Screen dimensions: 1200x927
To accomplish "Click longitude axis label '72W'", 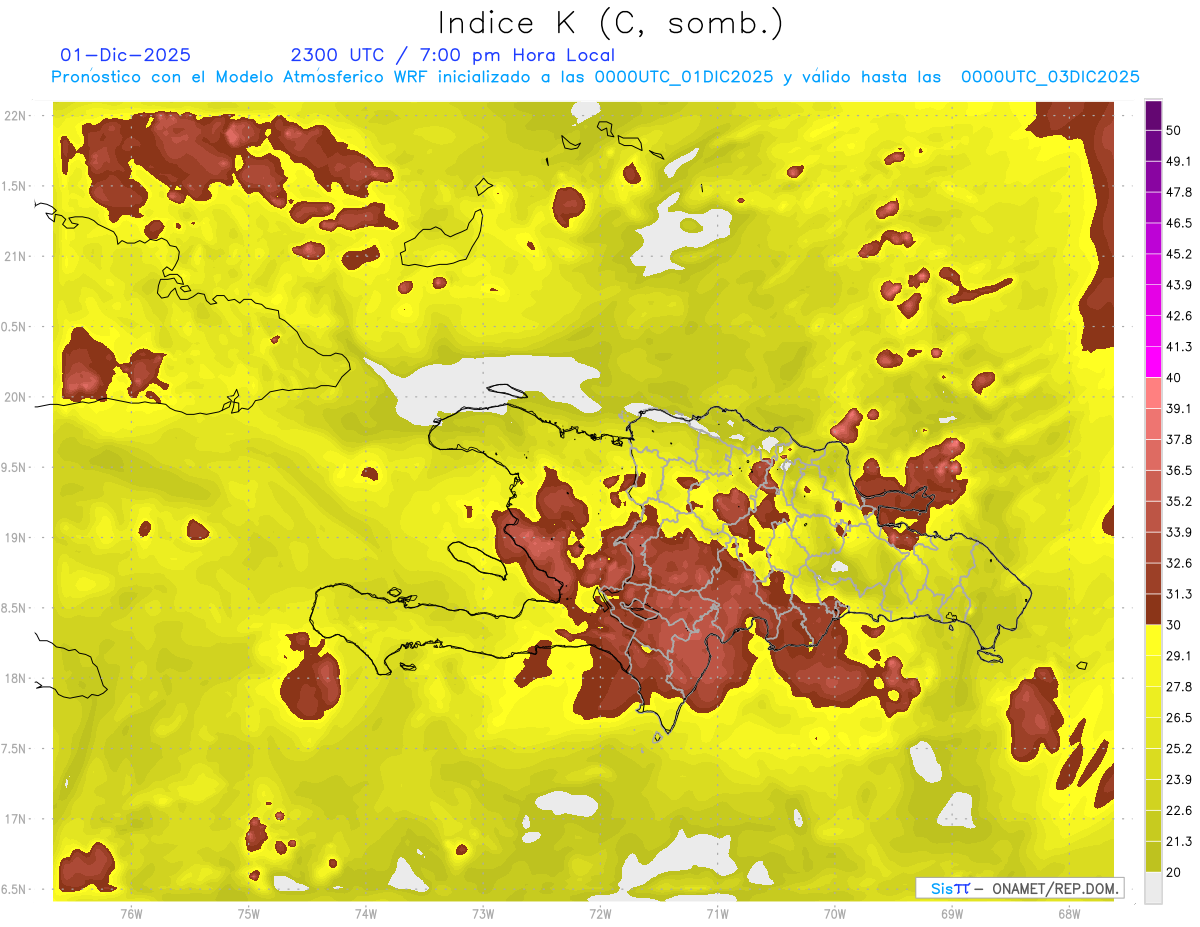I will tap(600, 914).
